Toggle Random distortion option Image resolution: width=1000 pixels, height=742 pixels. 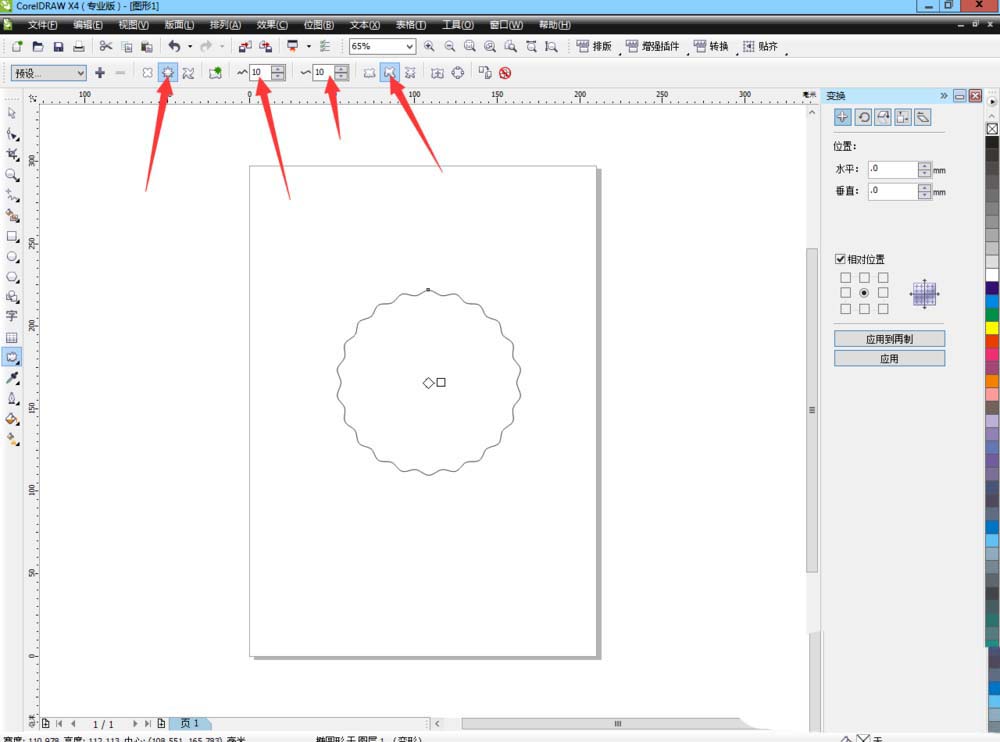point(369,73)
